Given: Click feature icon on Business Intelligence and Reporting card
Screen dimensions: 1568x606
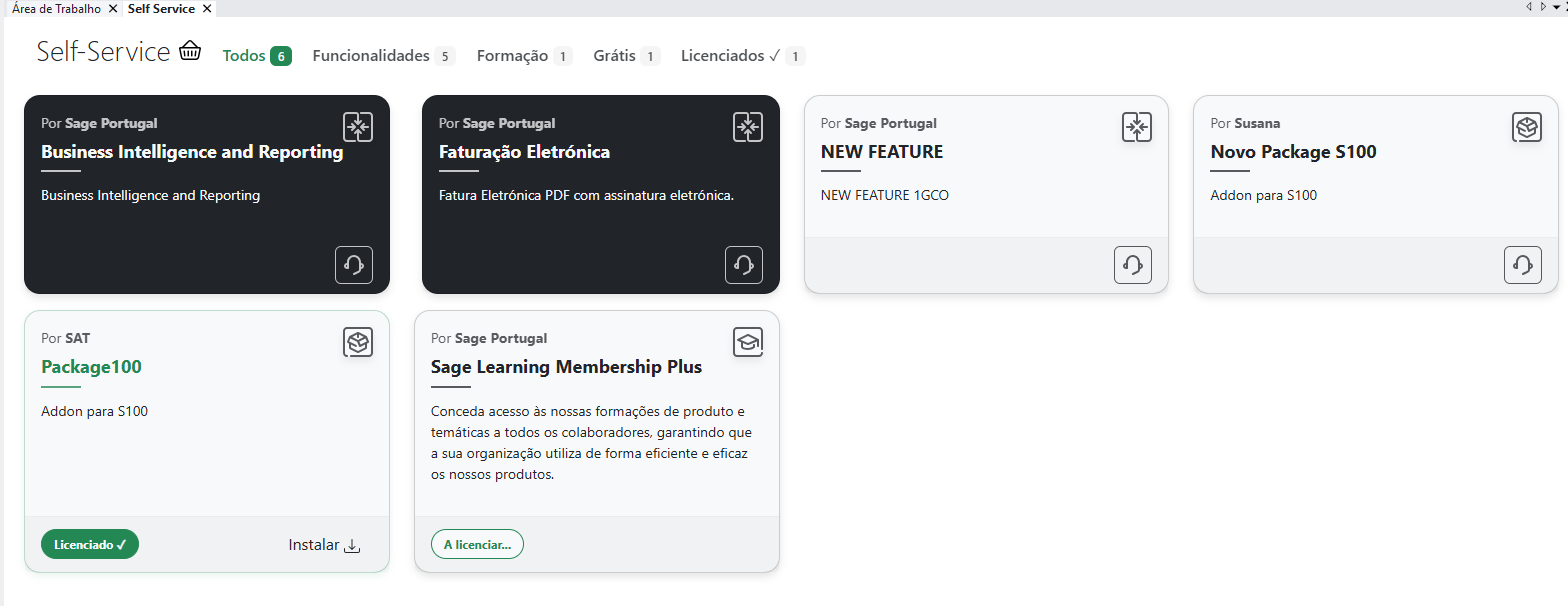Looking at the screenshot, I should [x=358, y=127].
